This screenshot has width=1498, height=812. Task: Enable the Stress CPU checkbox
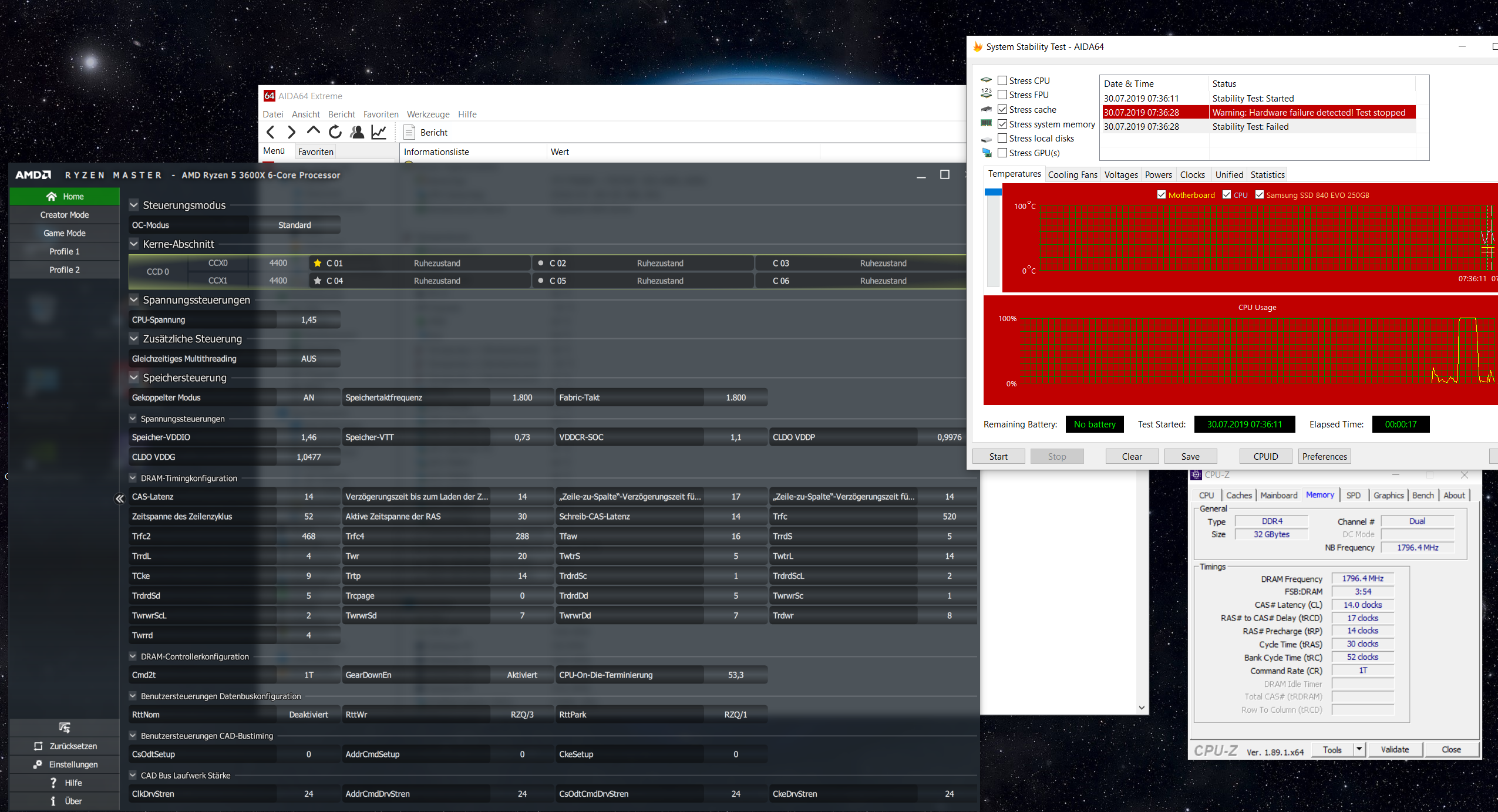[x=1002, y=80]
